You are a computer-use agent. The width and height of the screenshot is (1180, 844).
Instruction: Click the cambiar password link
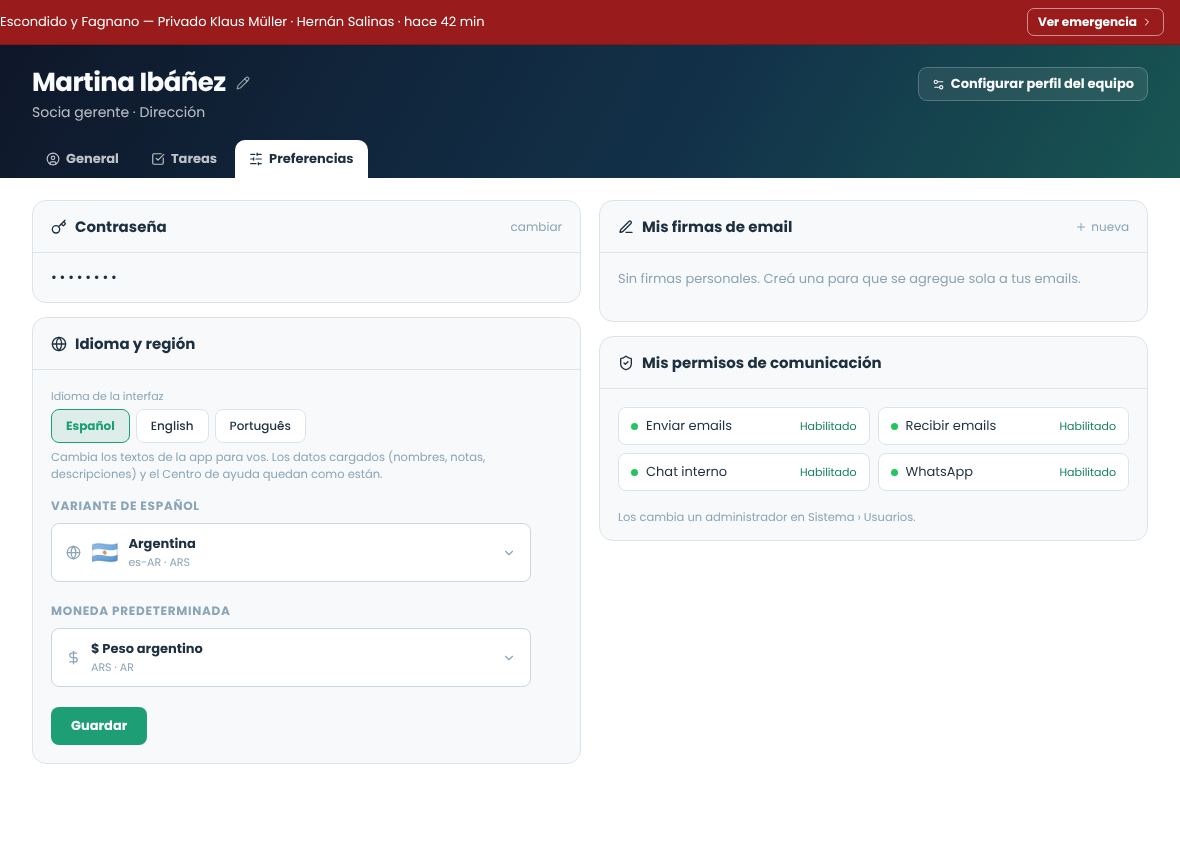[536, 227]
